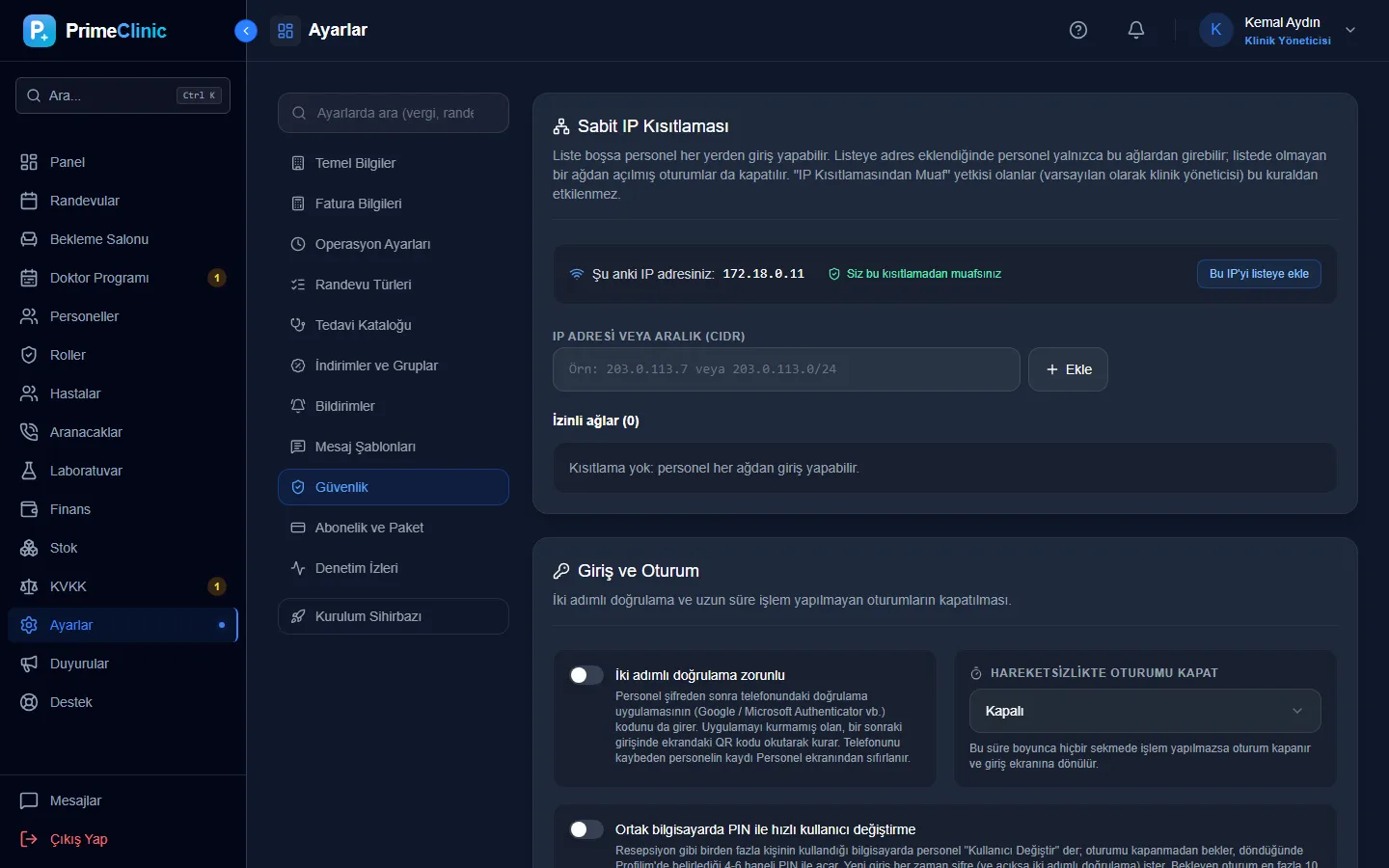1389x868 pixels.
Task: Click the IP address or CIDR input field
Action: [x=786, y=369]
